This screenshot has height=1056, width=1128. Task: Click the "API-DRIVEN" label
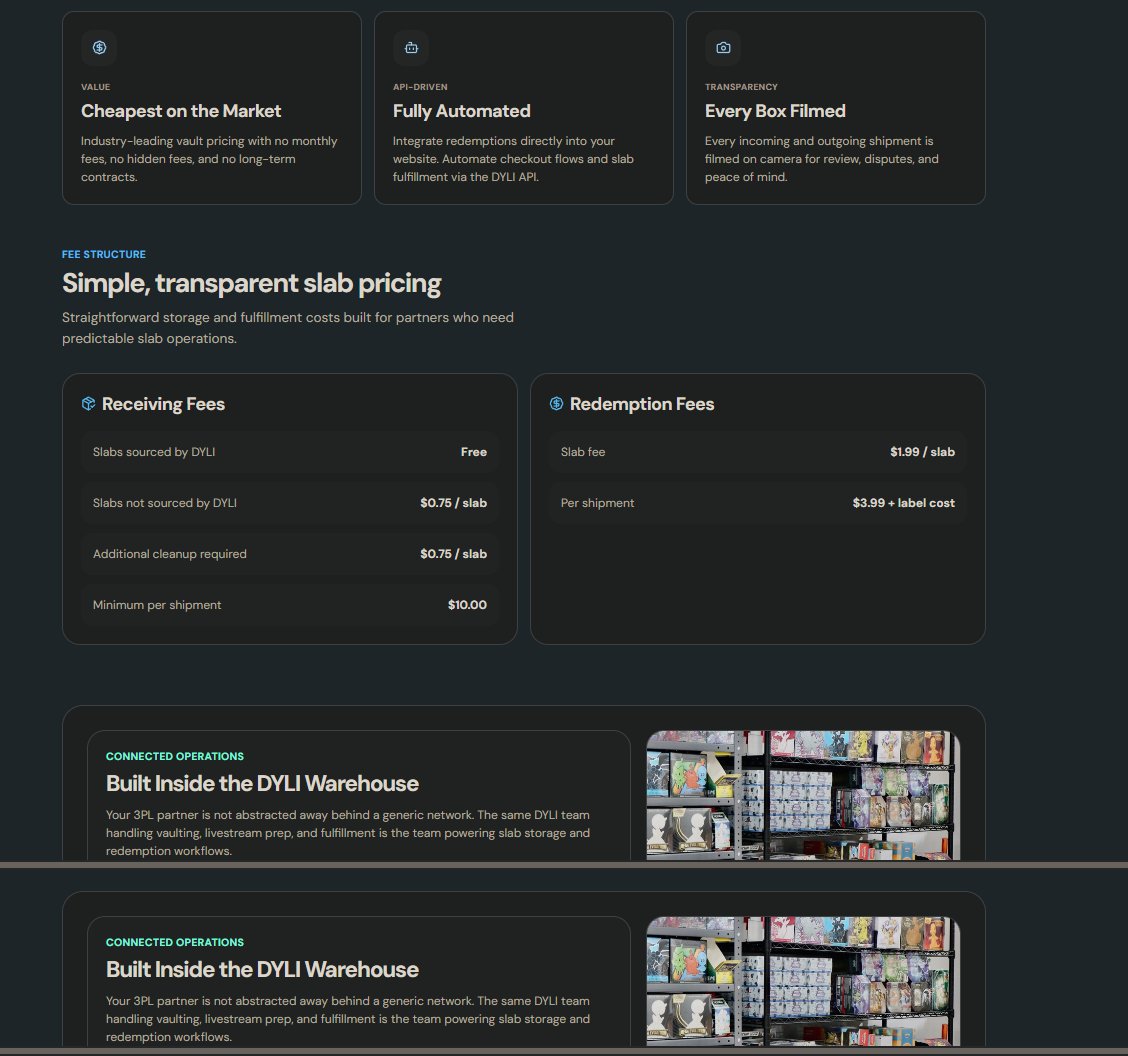420,87
